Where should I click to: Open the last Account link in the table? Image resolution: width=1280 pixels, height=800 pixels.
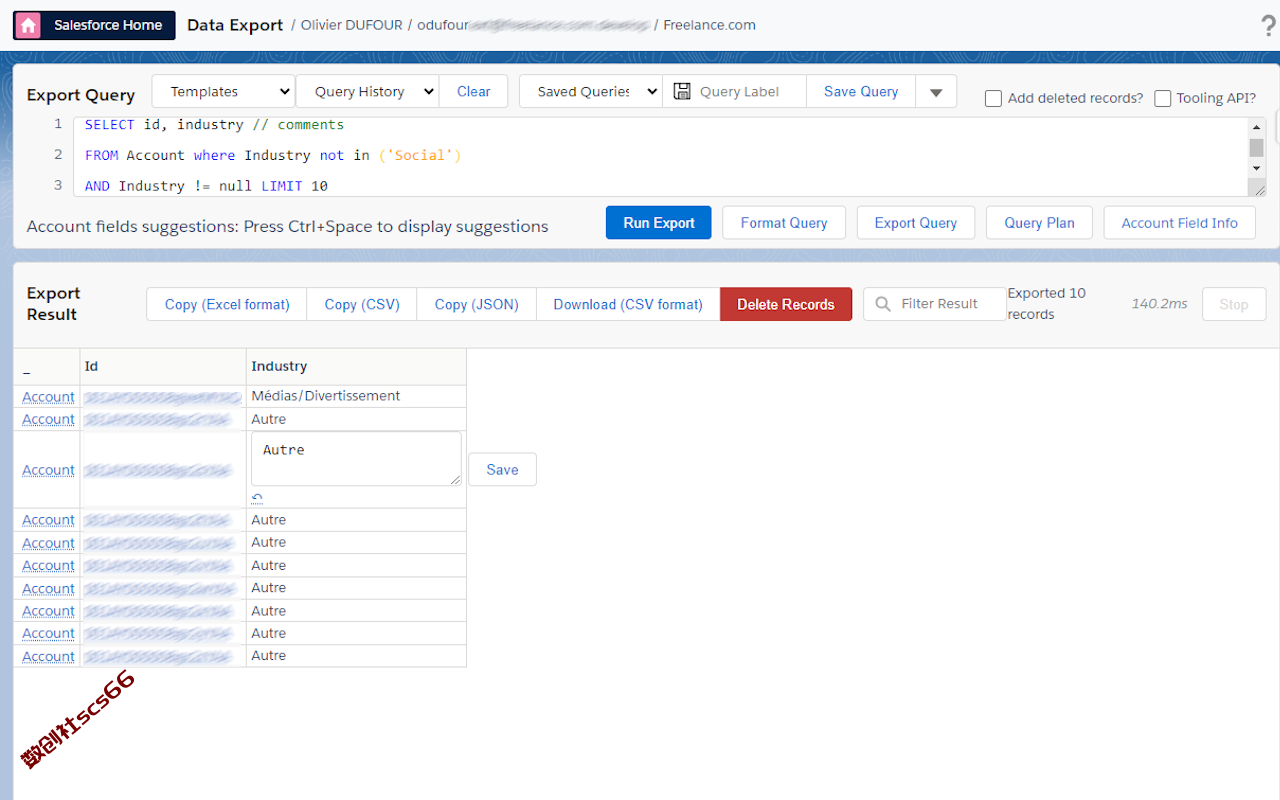pos(48,656)
